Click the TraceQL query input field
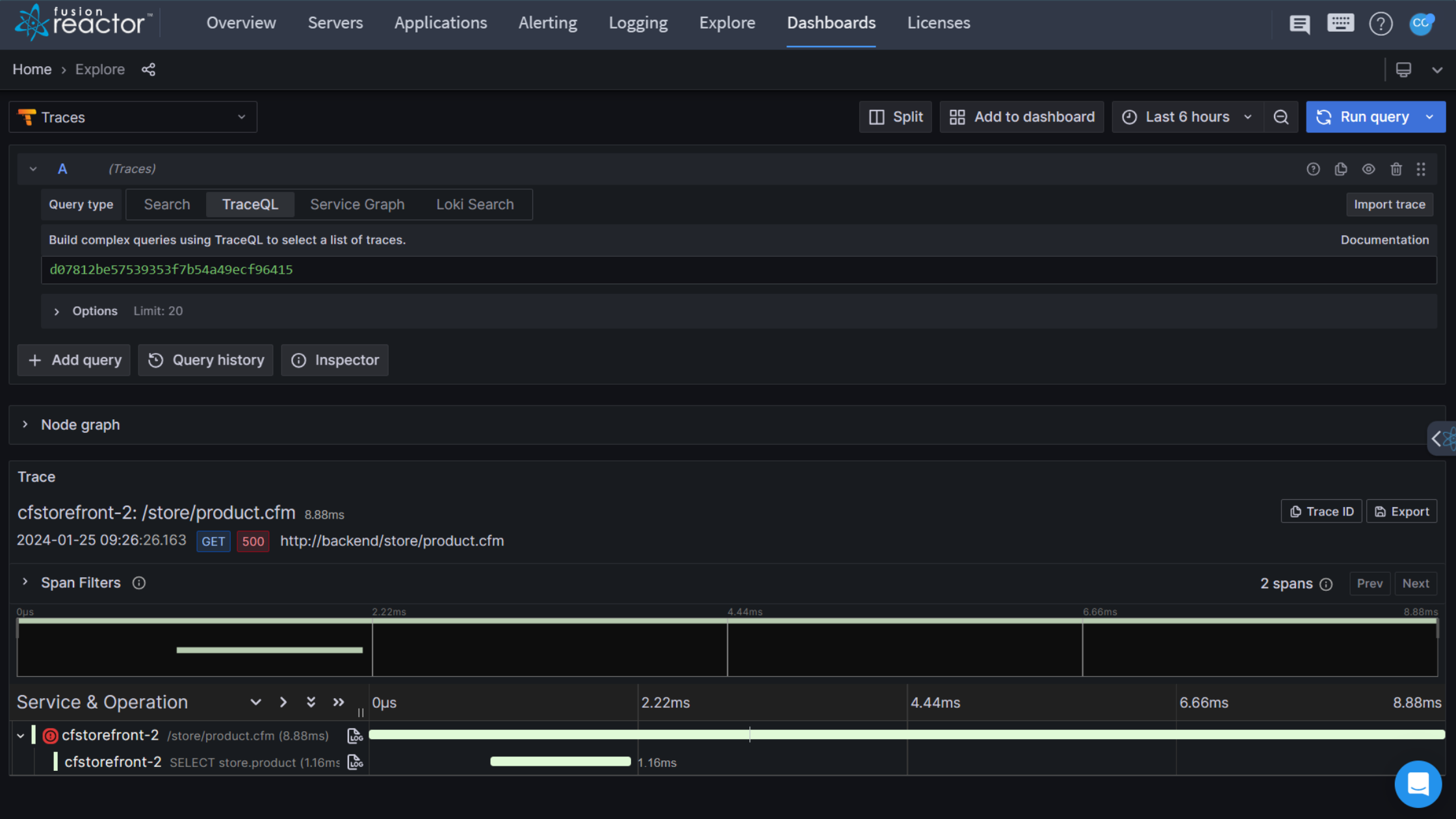 coord(738,270)
